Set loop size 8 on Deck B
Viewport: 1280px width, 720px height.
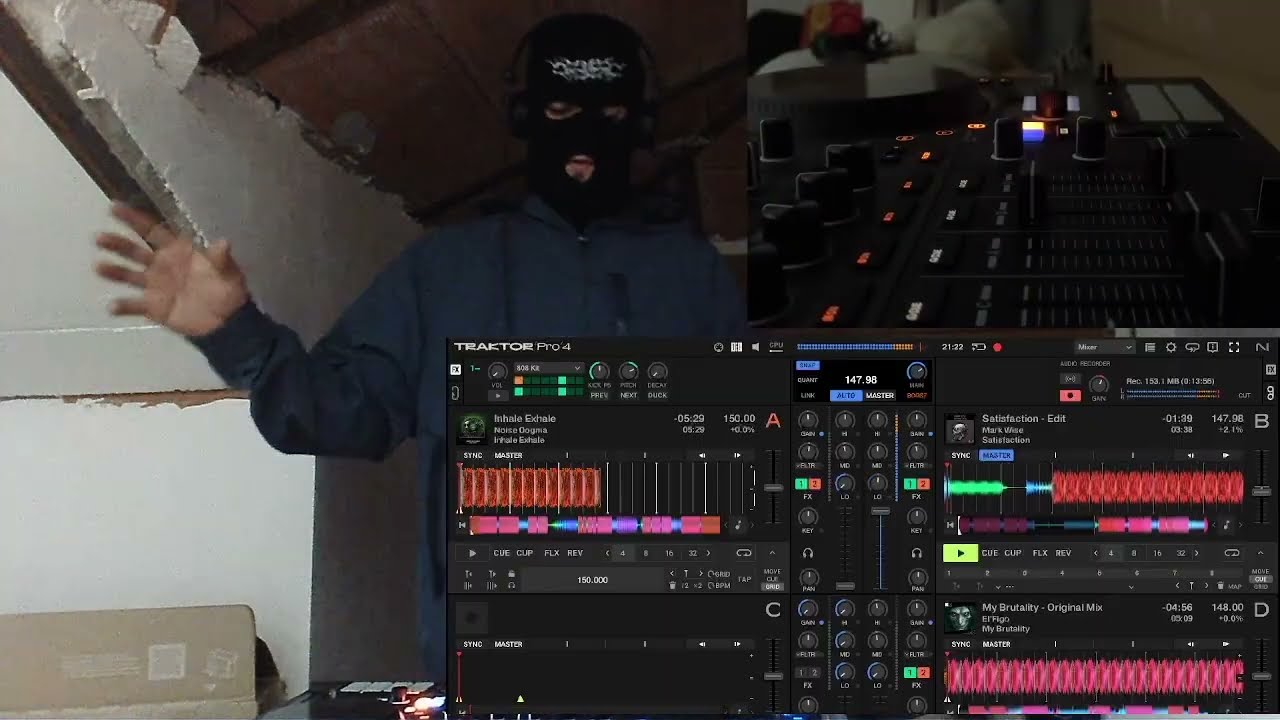click(1134, 553)
